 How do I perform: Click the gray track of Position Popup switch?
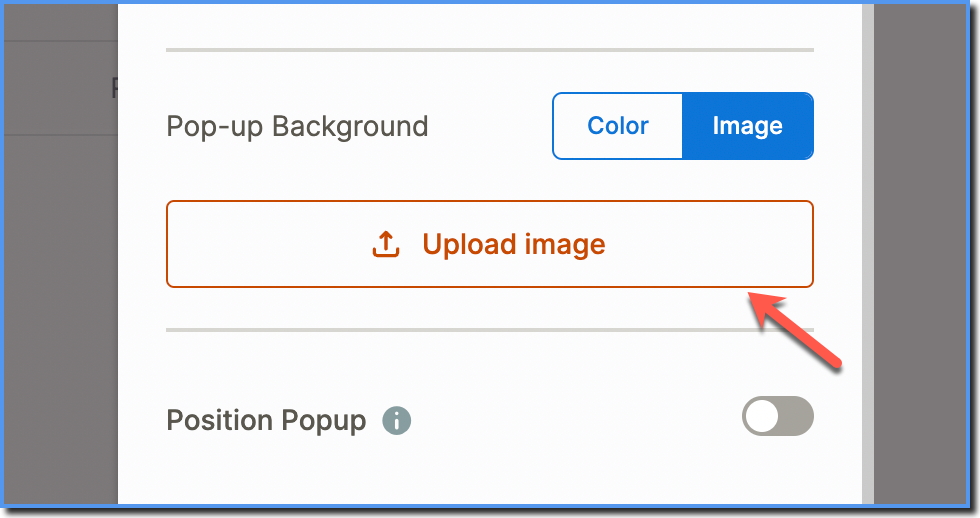click(796, 416)
